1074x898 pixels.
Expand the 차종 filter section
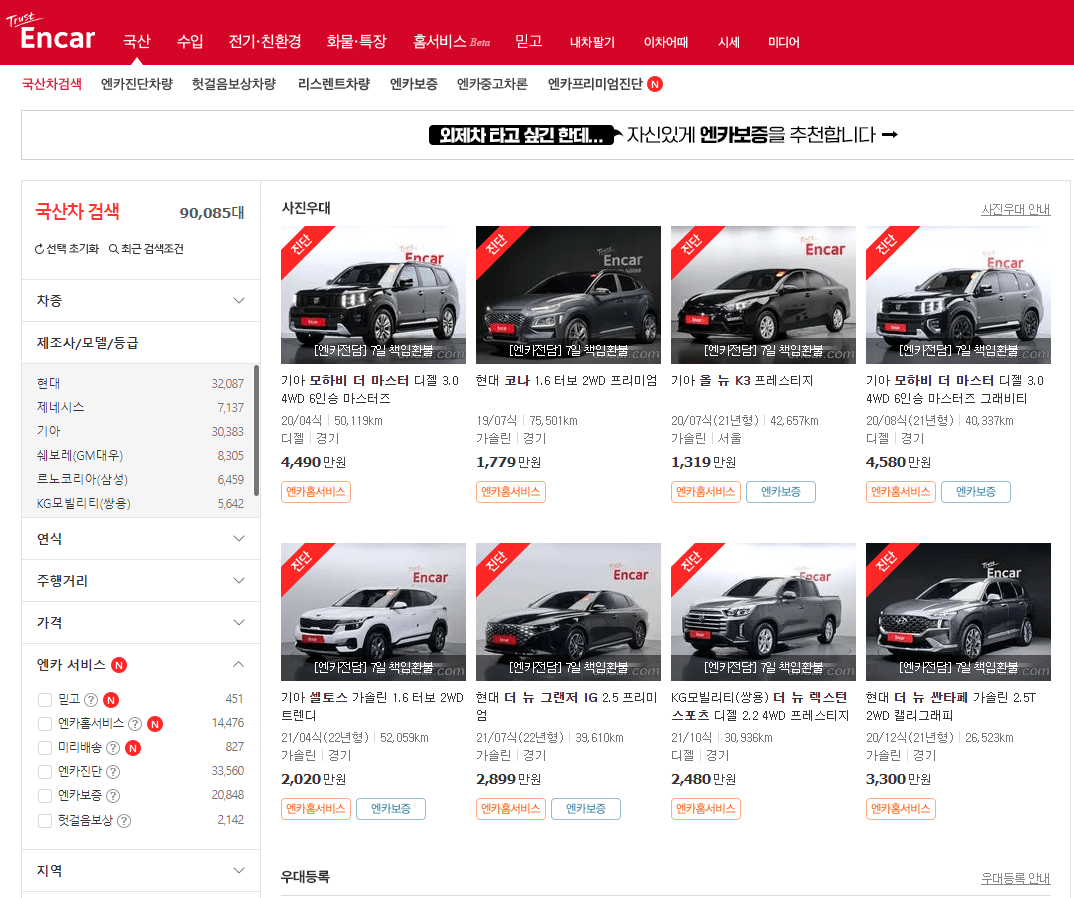[x=140, y=301]
